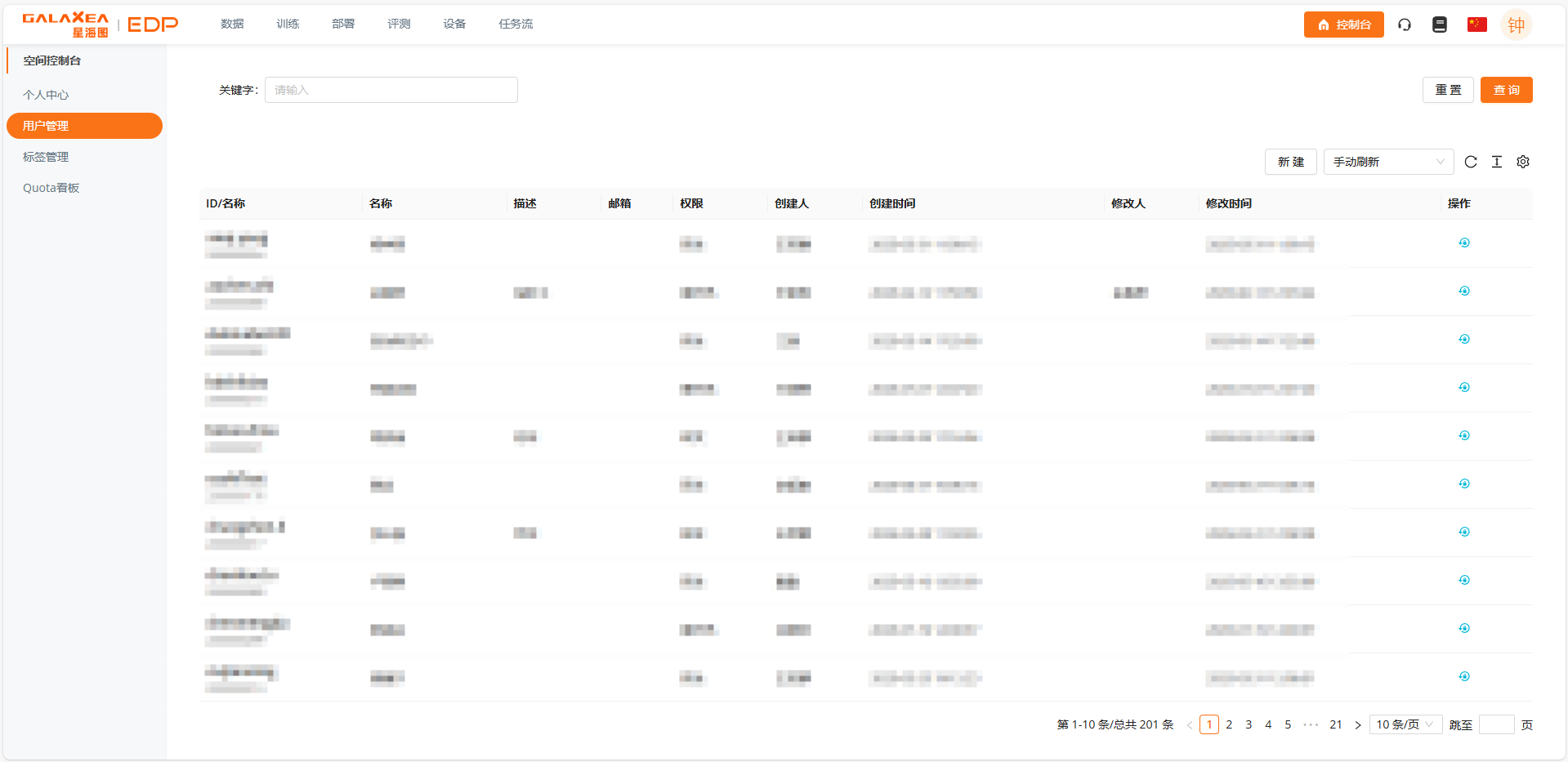Open the 钟 user avatar menu
The height and width of the screenshot is (762, 1568).
pos(1516,25)
